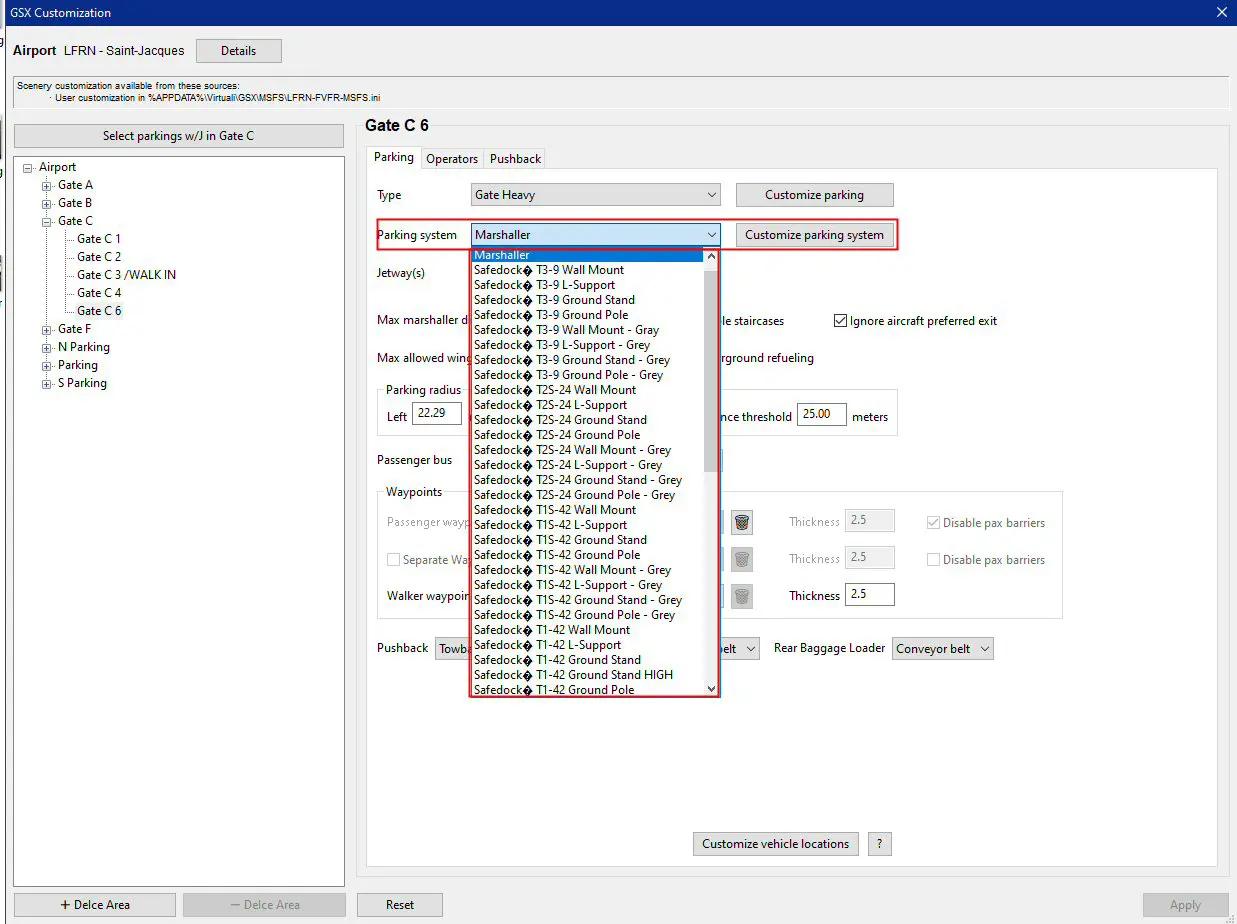
Task: Choose Safedock T1S-42 Ground Stand - Grey option
Action: click(x=588, y=600)
